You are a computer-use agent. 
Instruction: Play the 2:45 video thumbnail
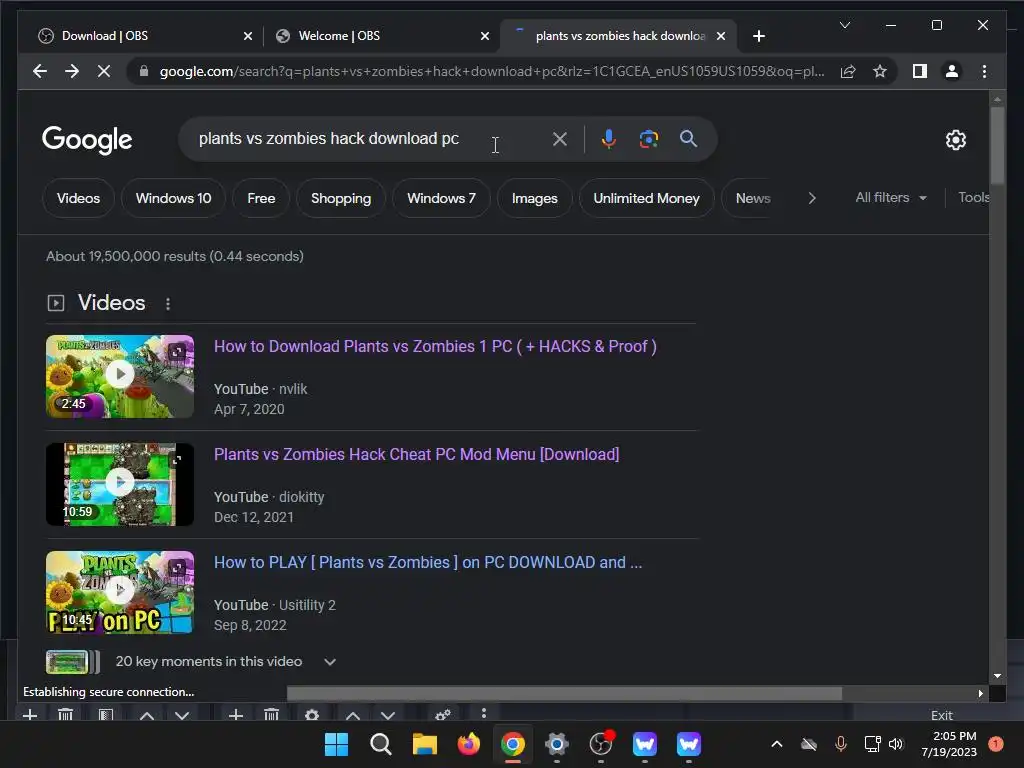click(120, 376)
